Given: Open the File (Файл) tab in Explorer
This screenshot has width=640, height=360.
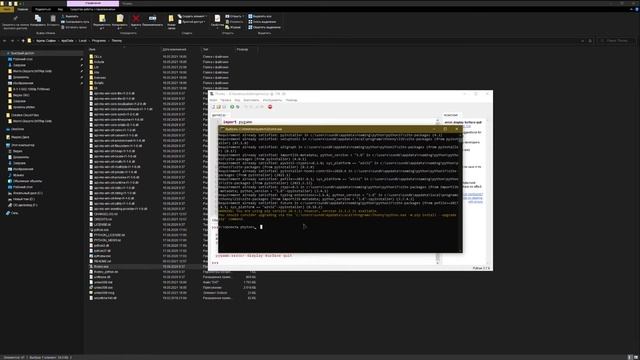Looking at the screenshot, I should point(7,9).
